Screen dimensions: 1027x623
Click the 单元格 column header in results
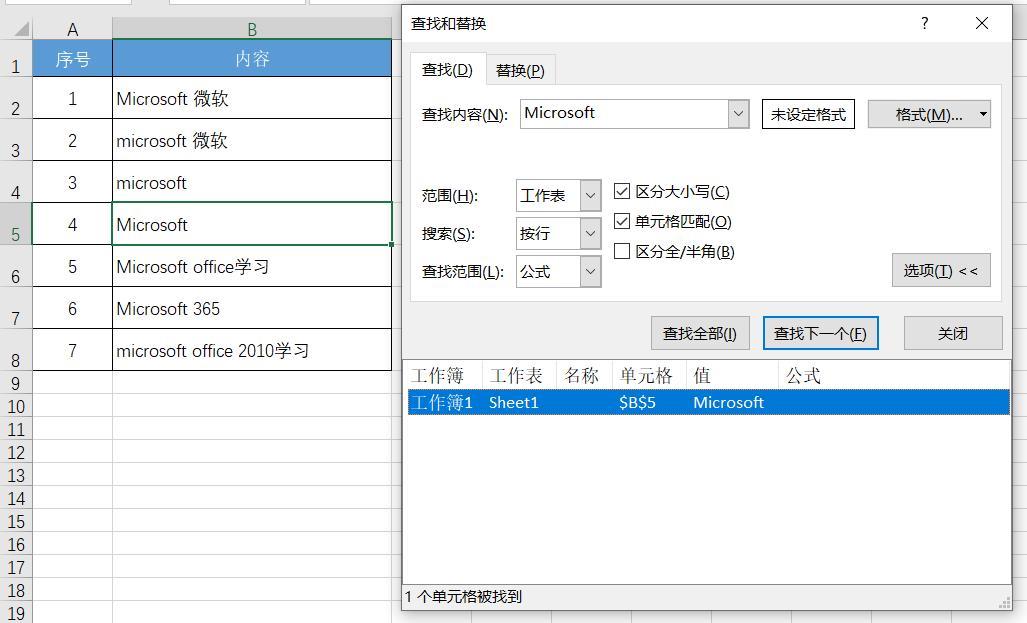(648, 375)
